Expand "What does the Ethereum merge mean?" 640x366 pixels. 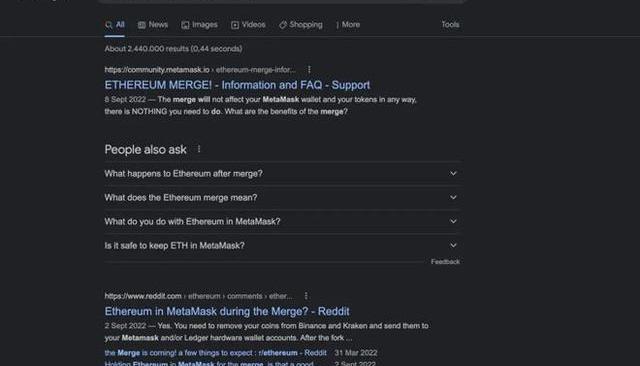pyautogui.click(x=282, y=197)
